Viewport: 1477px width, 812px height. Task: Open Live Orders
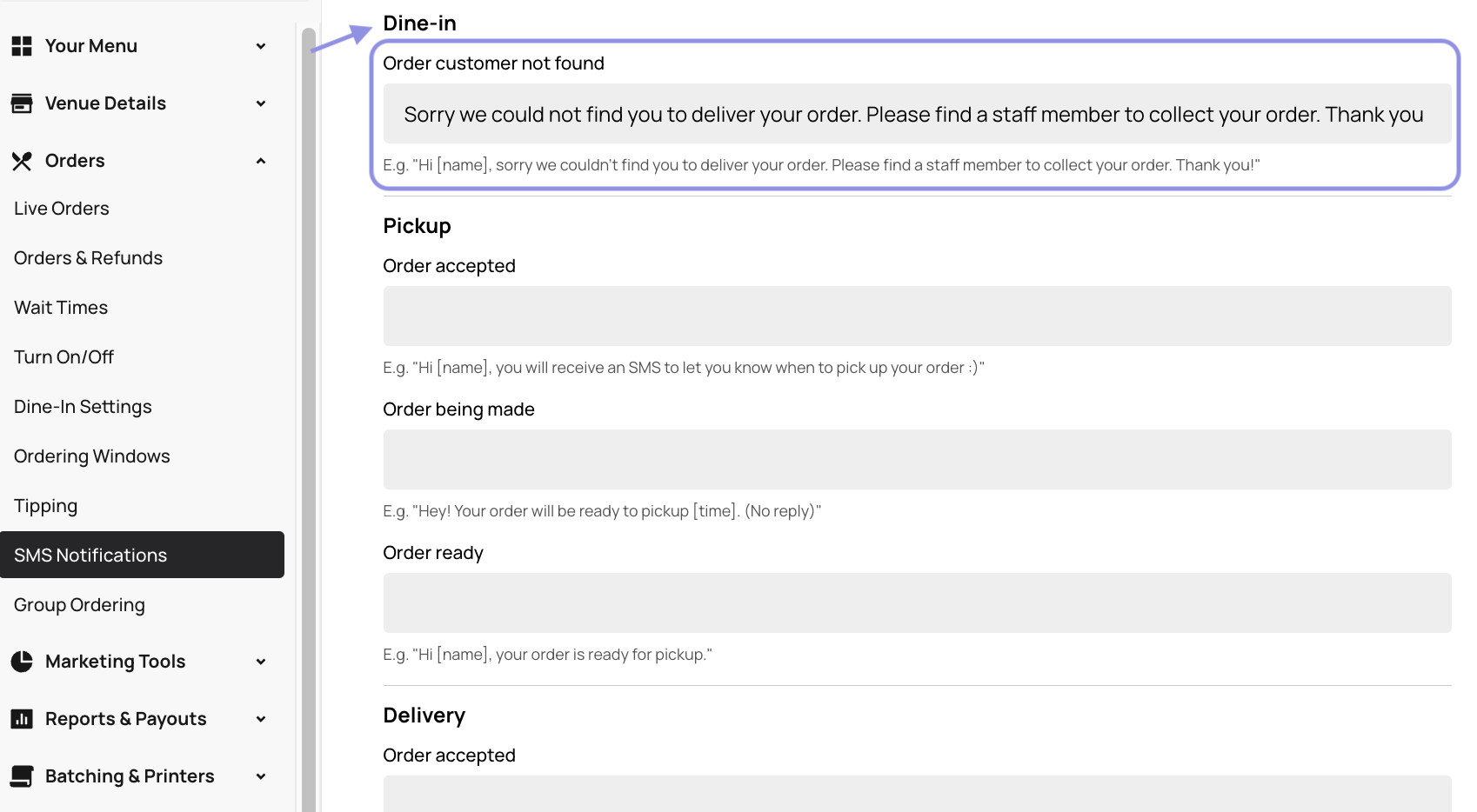click(61, 208)
